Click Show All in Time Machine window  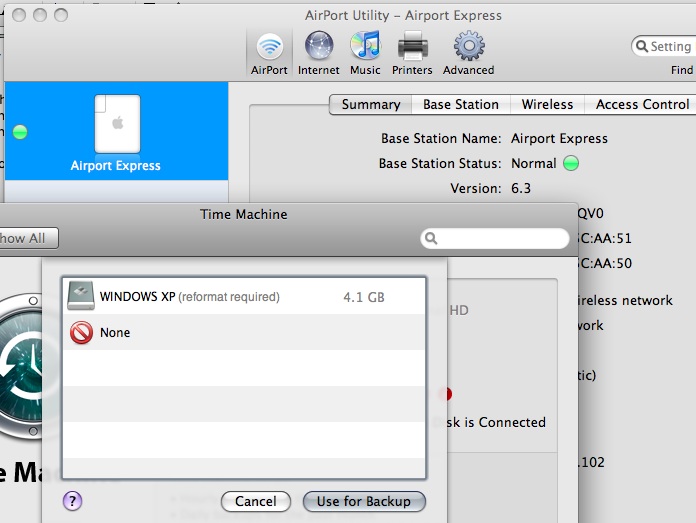[28, 238]
